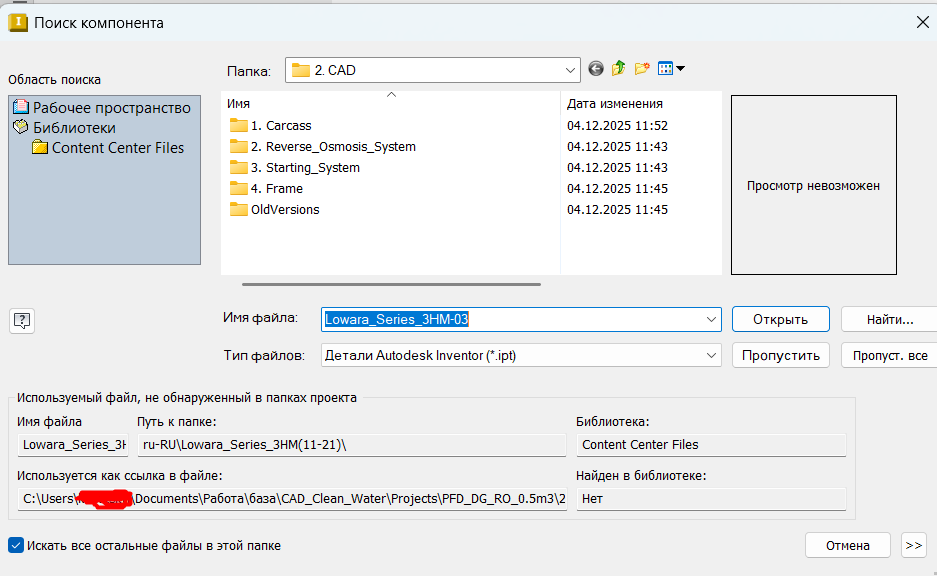Expand the Тип файлов dropdown
The height and width of the screenshot is (576, 937).
(x=711, y=356)
